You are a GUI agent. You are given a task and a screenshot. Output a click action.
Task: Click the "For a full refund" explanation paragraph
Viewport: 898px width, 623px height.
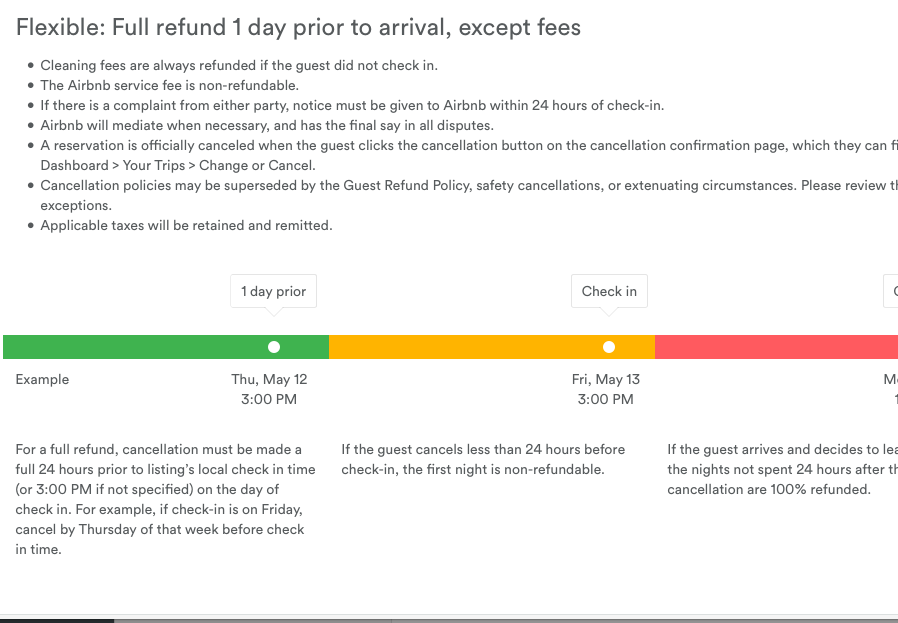165,499
